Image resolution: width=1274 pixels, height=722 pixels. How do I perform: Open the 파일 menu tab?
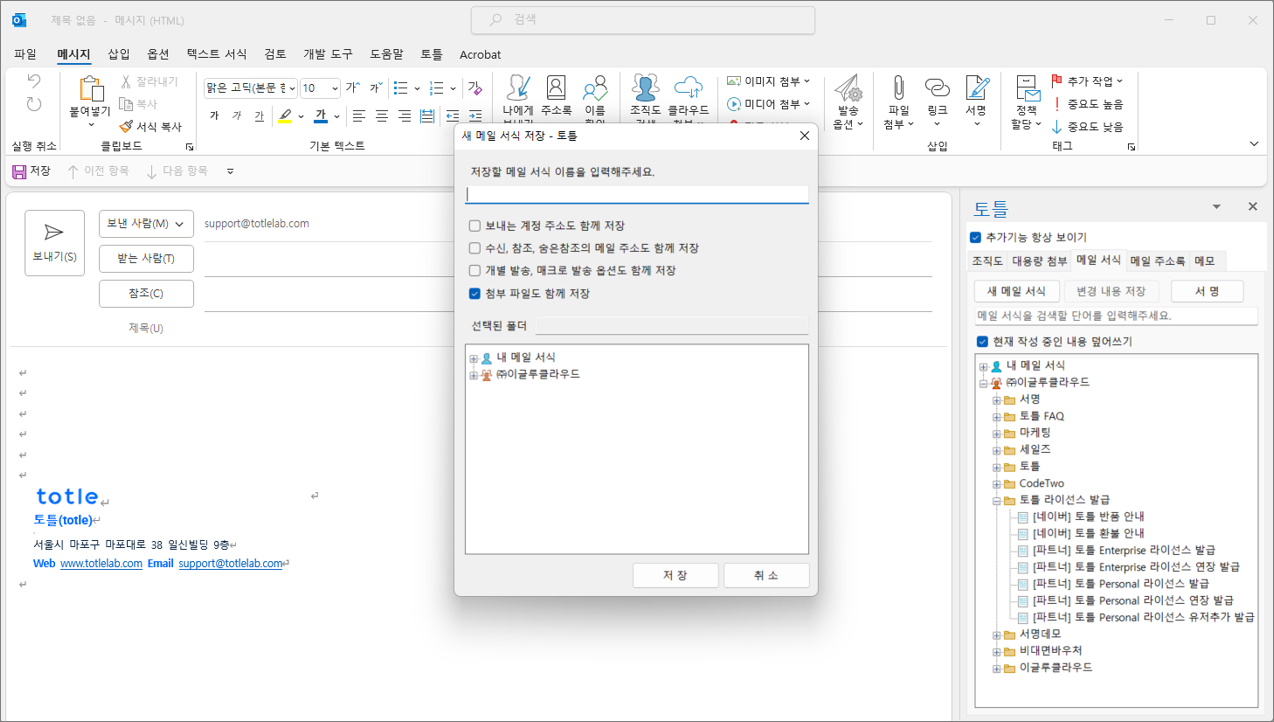(25, 54)
